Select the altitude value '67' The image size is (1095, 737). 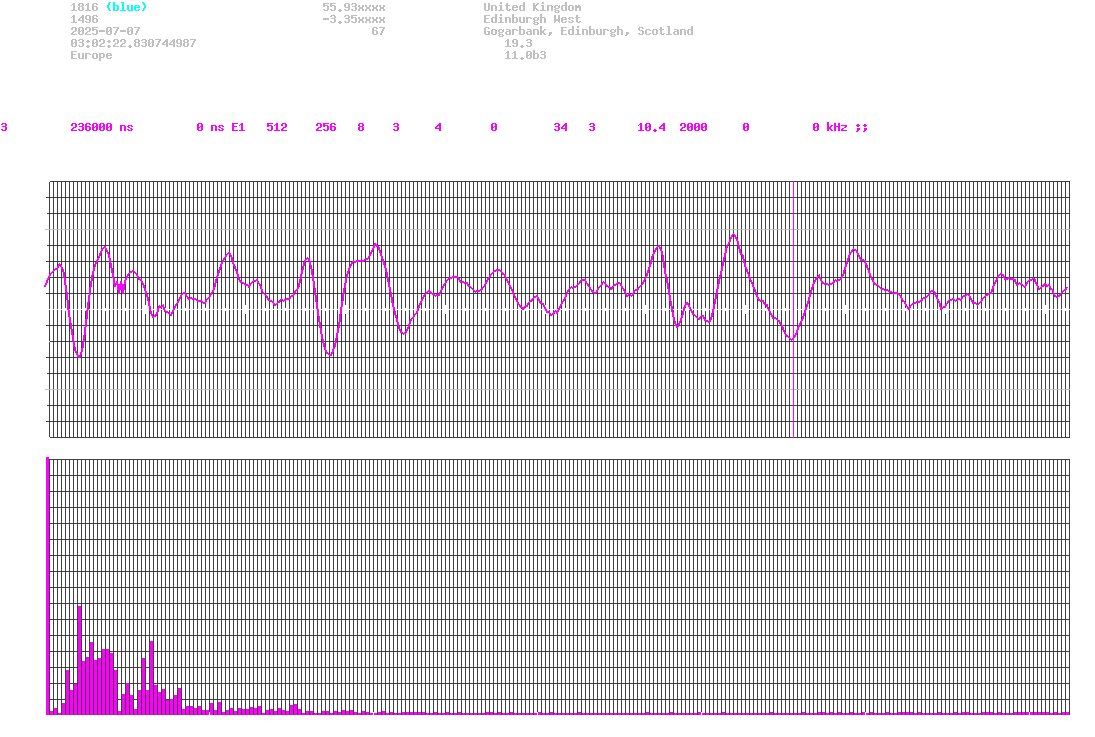378,31
